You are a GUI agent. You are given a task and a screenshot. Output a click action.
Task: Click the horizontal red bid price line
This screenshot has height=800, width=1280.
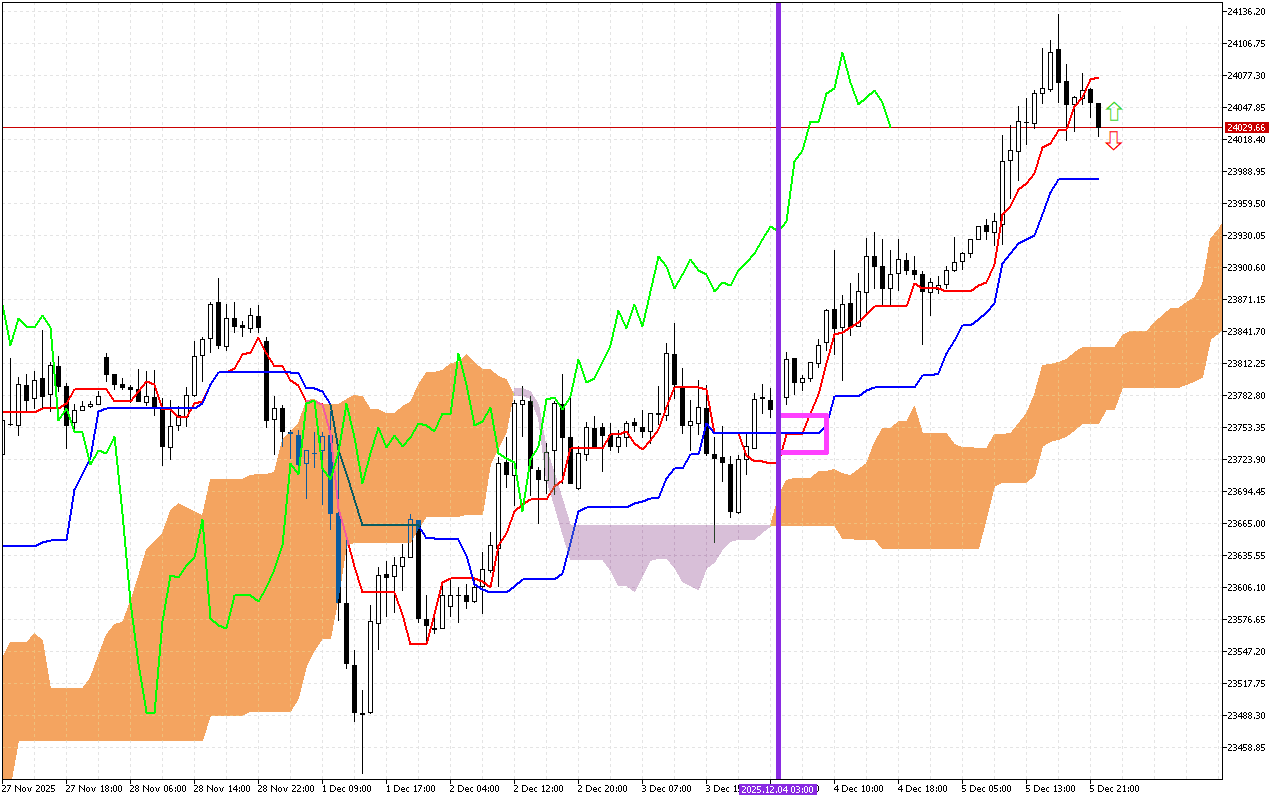coord(500,128)
